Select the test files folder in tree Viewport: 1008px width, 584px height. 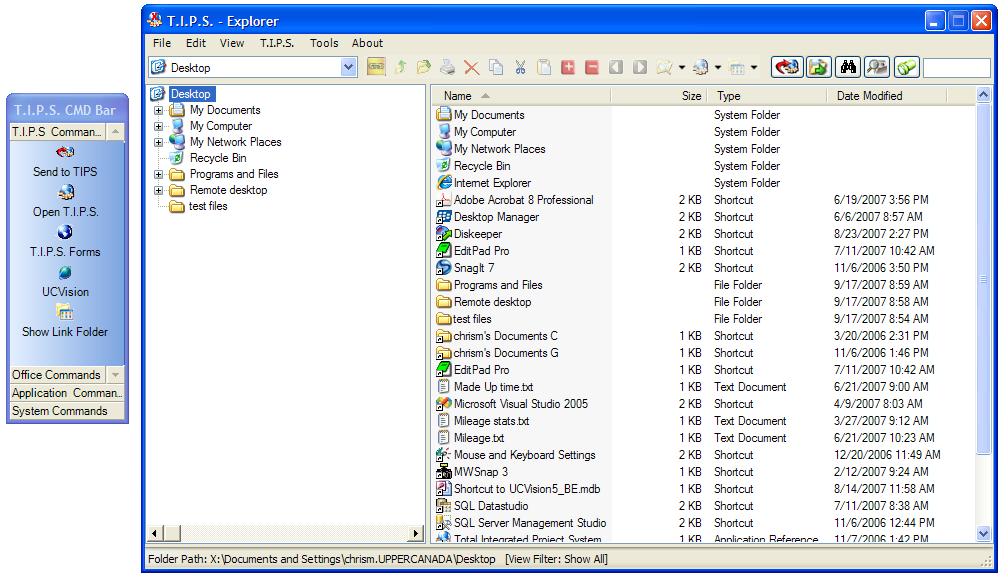(x=208, y=206)
